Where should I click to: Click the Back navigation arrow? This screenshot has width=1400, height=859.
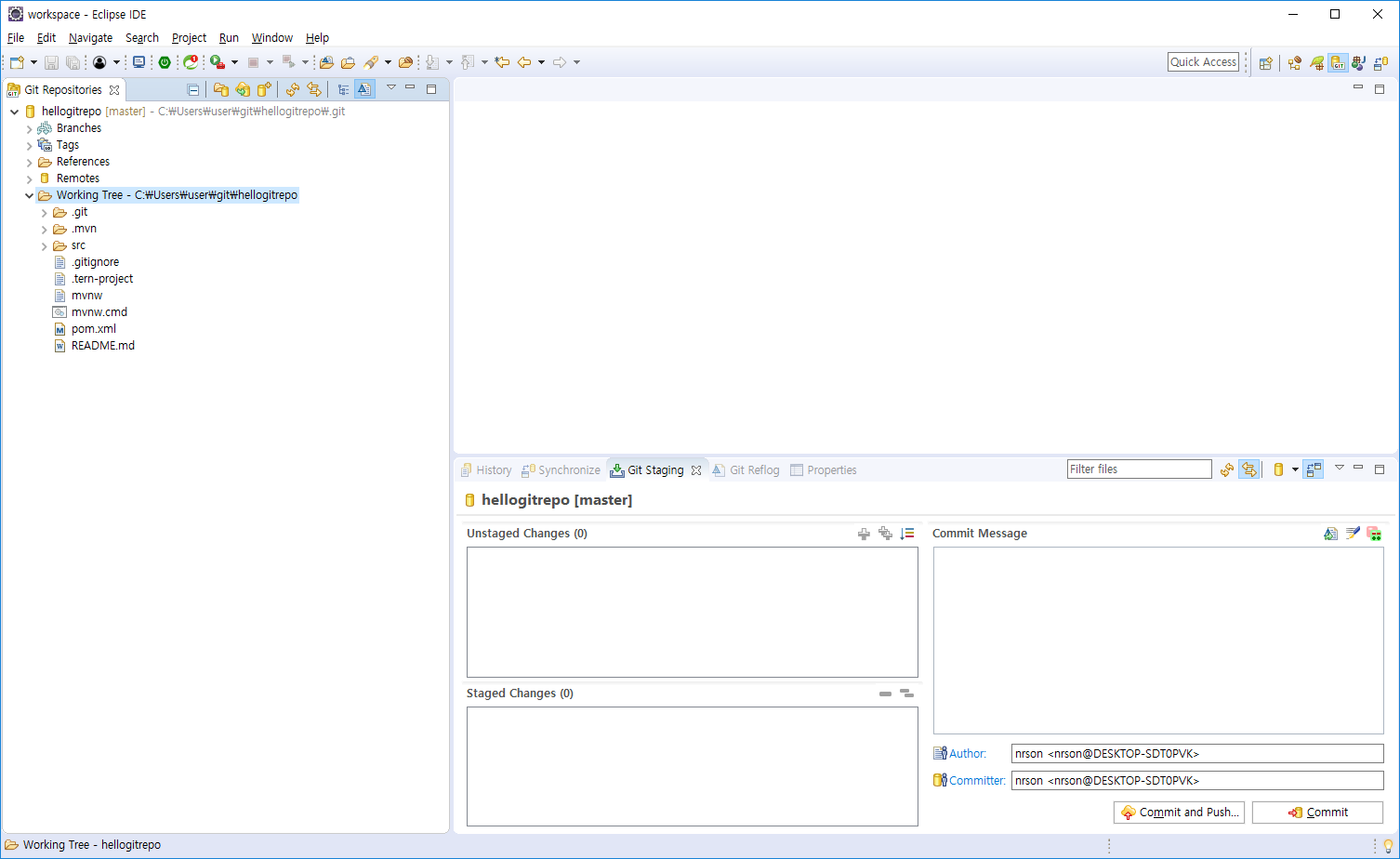pos(524,62)
